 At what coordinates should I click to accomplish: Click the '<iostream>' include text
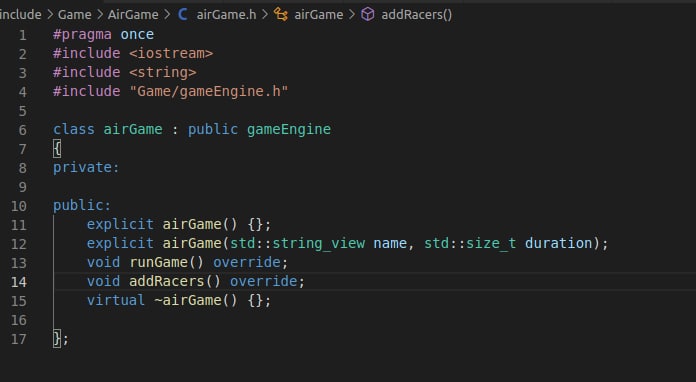(171, 53)
